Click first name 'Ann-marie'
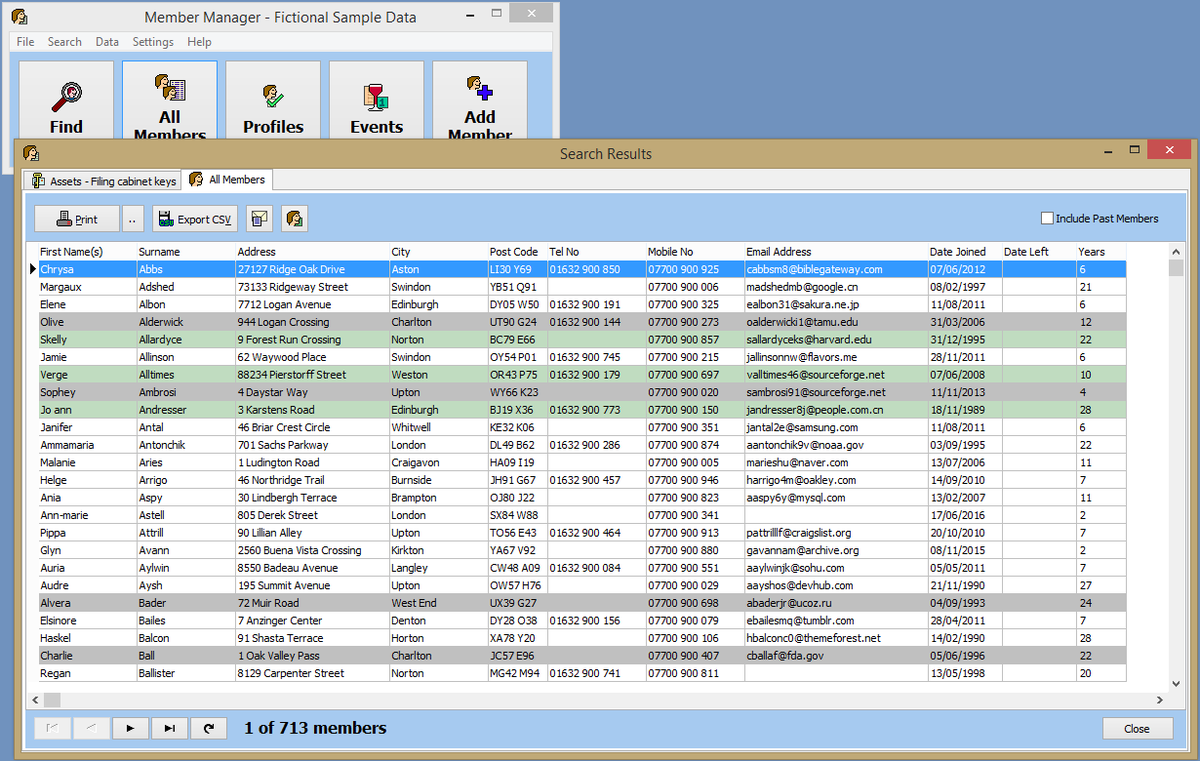 [x=64, y=515]
